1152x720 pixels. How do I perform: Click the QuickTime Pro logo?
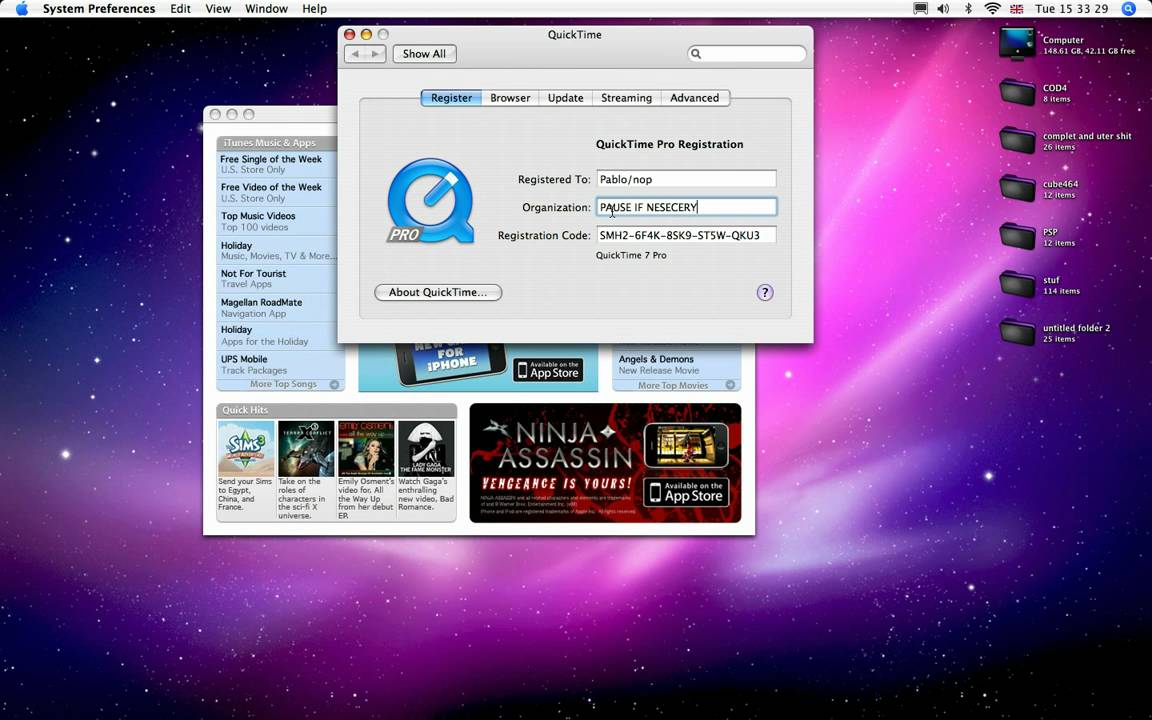[x=431, y=201]
